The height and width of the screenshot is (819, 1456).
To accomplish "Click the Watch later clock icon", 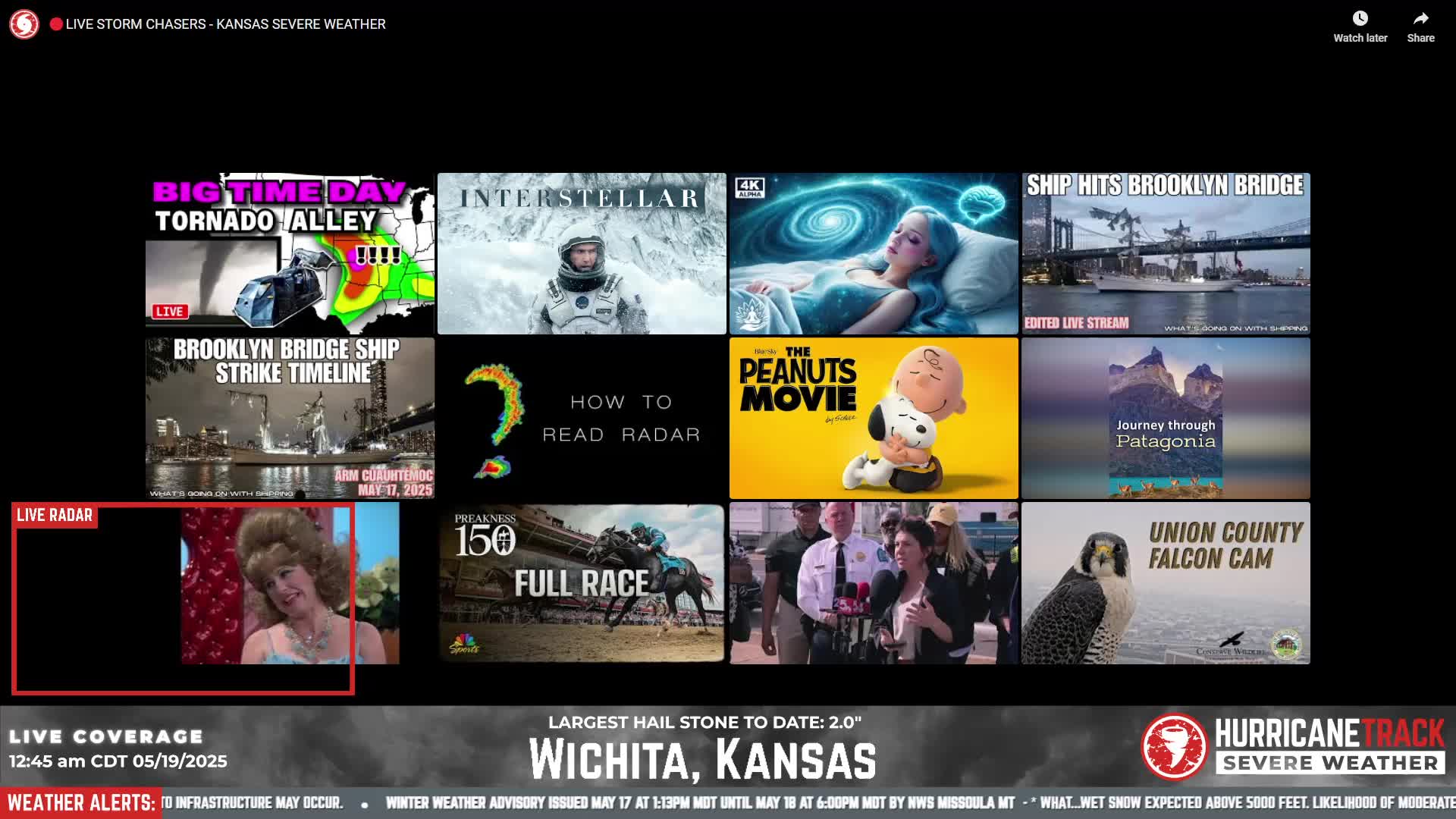I will coord(1360,18).
